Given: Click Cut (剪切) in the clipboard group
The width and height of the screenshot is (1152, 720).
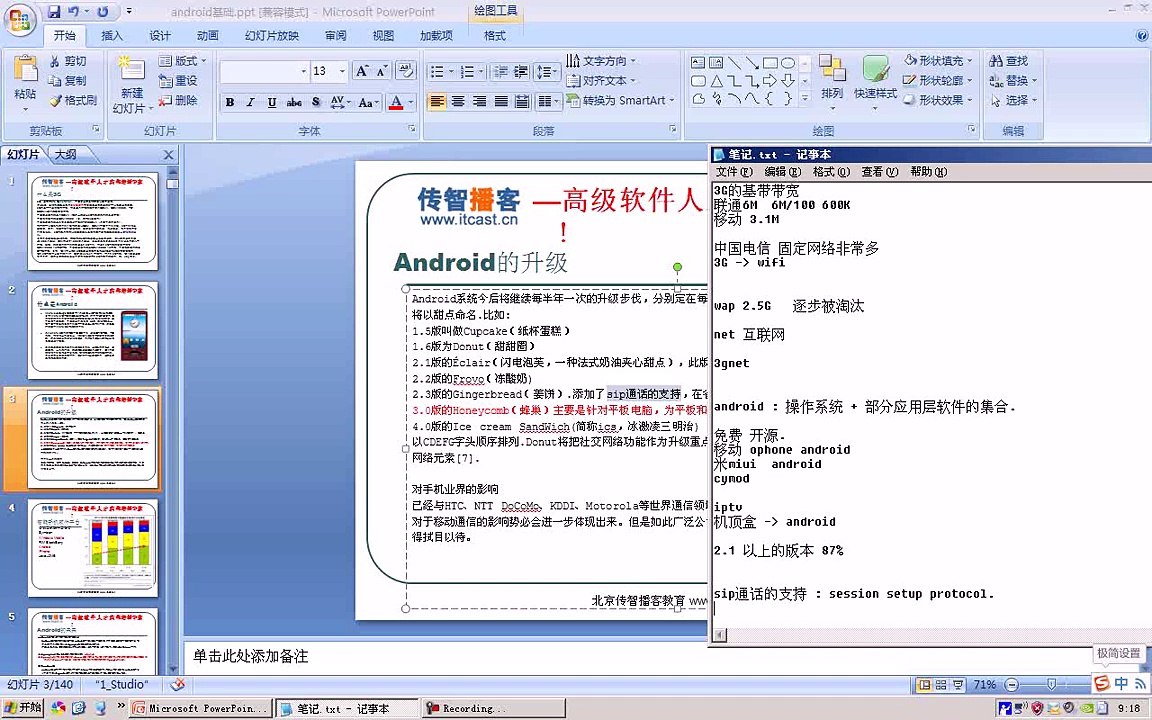Looking at the screenshot, I should tap(67, 61).
